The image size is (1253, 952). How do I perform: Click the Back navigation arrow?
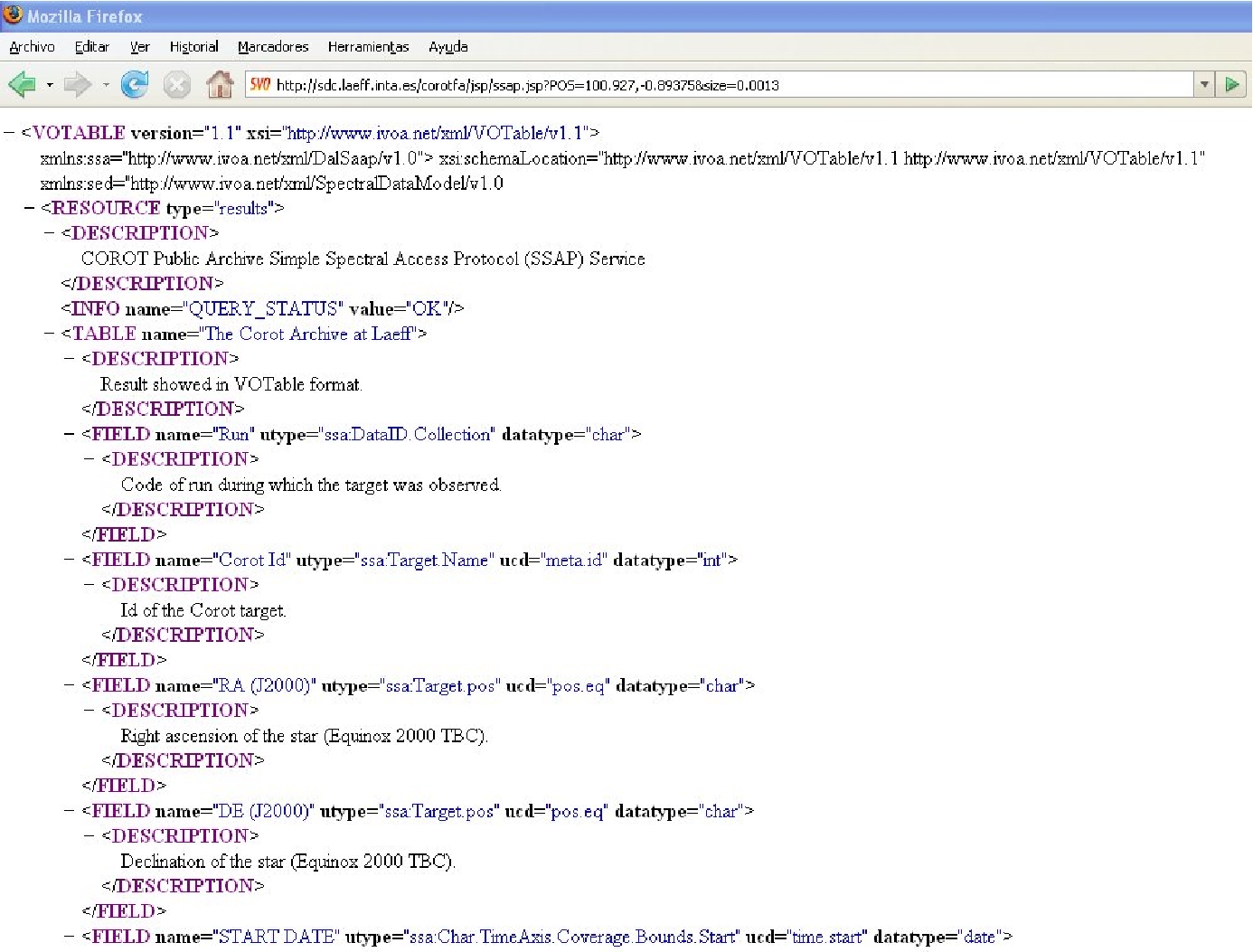[x=21, y=85]
